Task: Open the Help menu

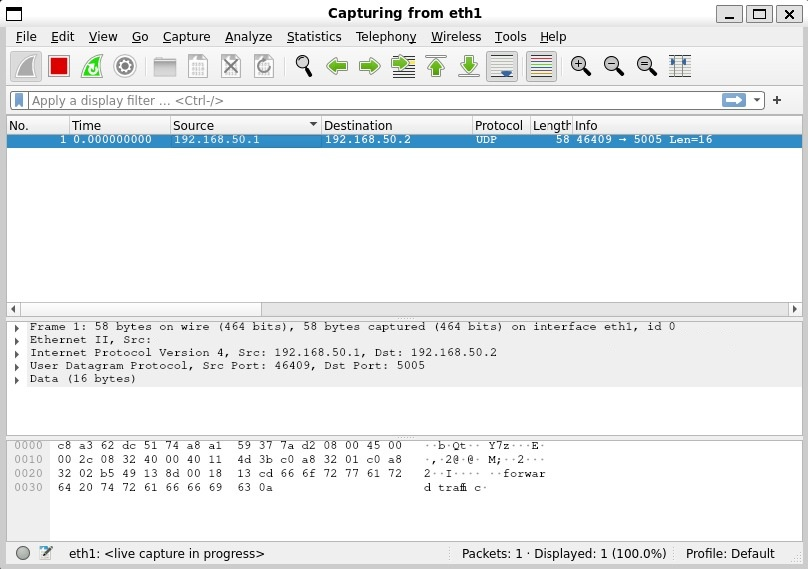Action: pos(553,37)
